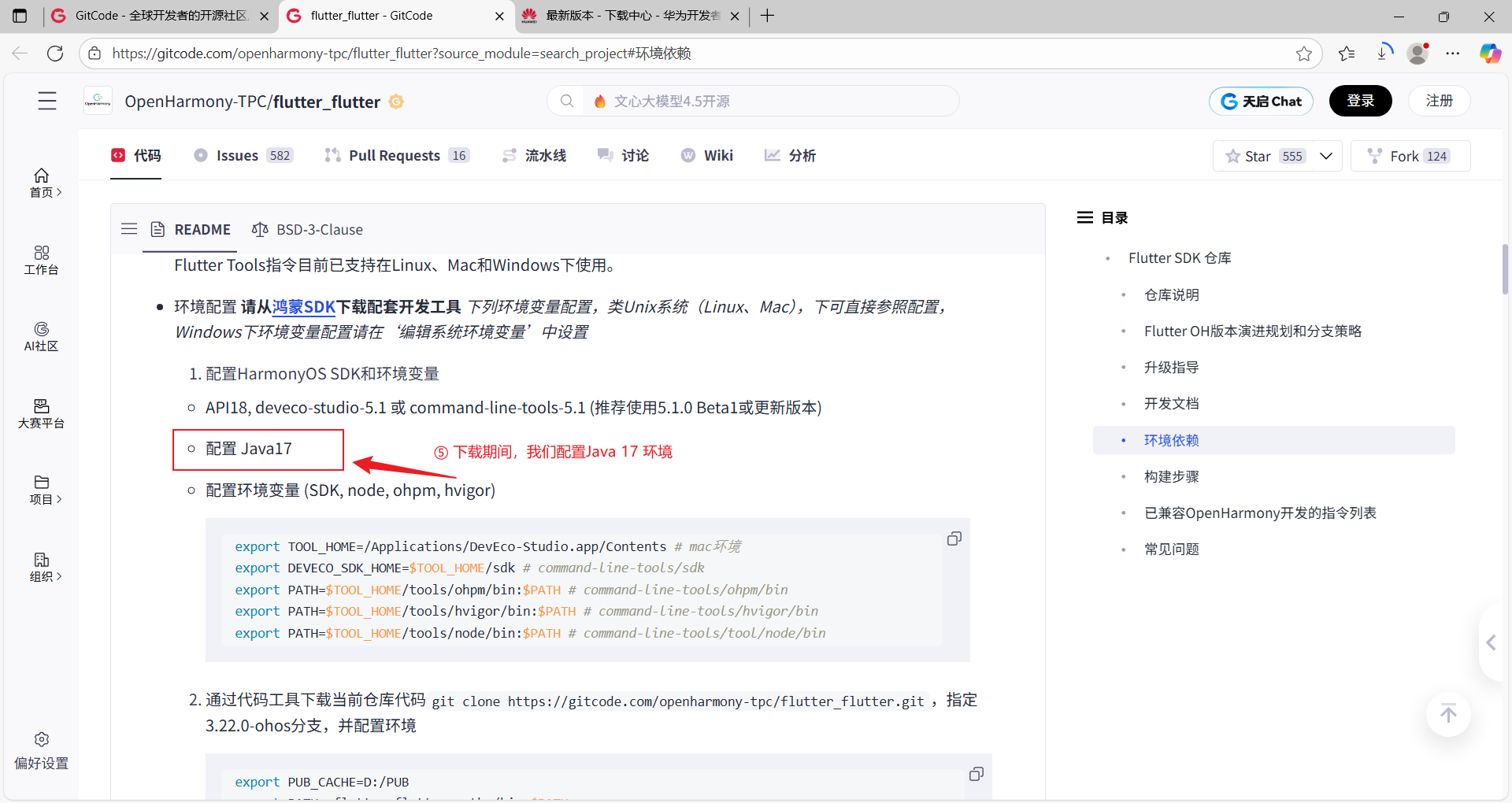Screen dimensions: 1512x803
Task: Star the repository
Action: (1264, 156)
